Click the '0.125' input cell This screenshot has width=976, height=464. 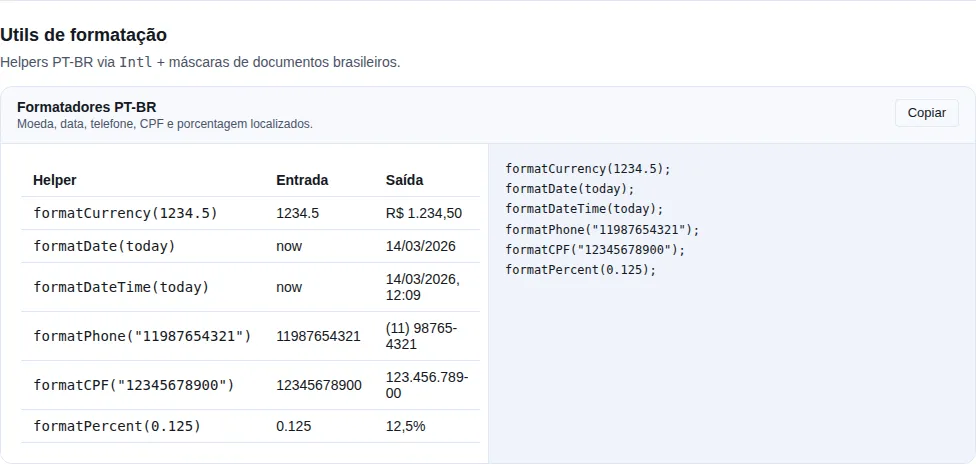[294, 426]
